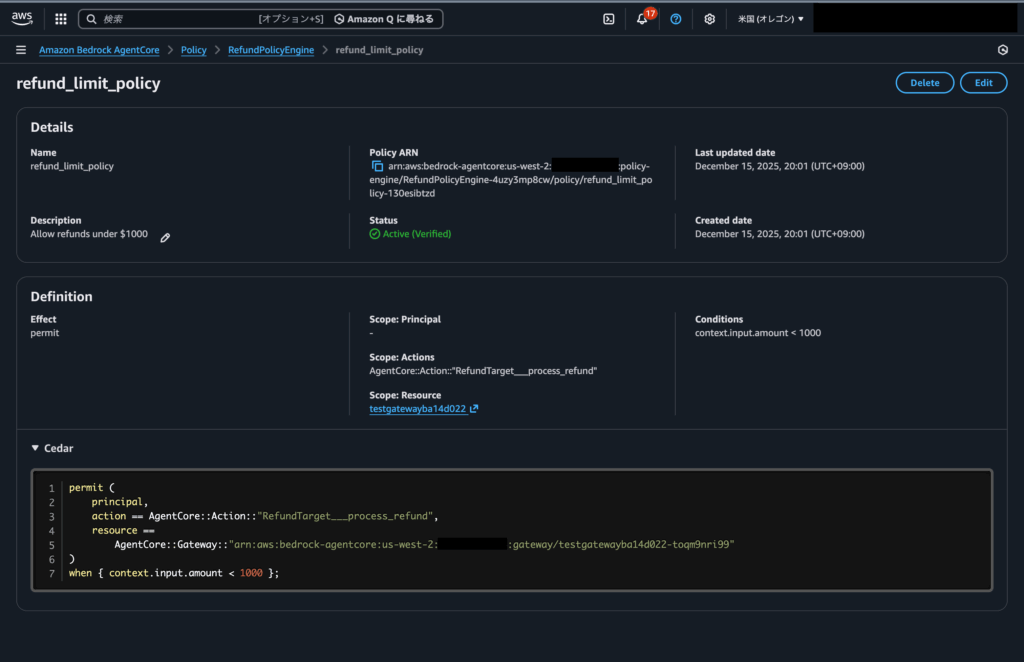Open the help question mark icon

tap(676, 19)
